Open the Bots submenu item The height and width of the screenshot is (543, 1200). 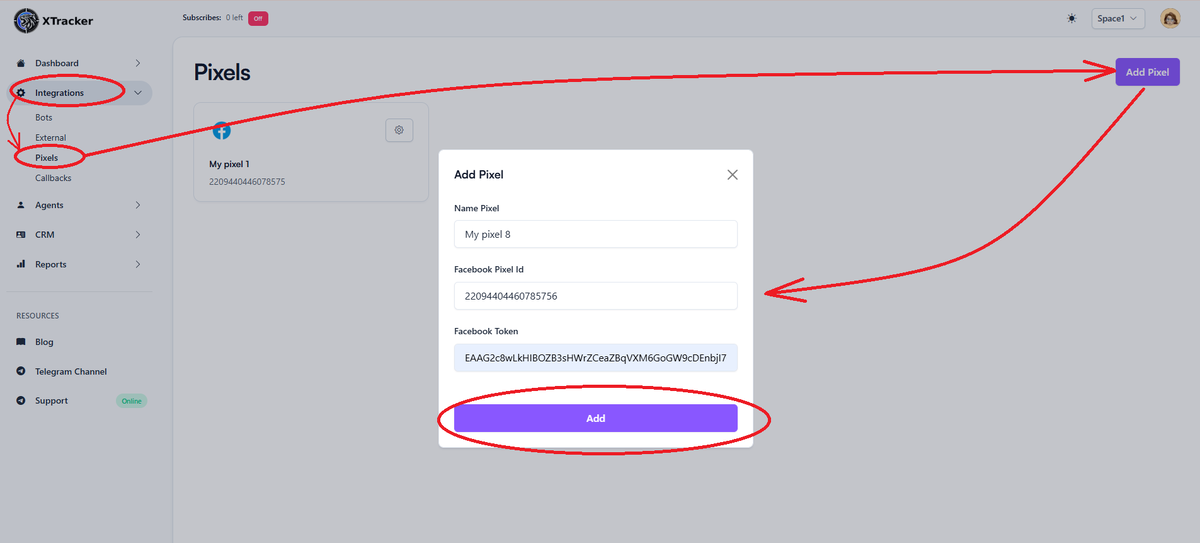tap(44, 118)
